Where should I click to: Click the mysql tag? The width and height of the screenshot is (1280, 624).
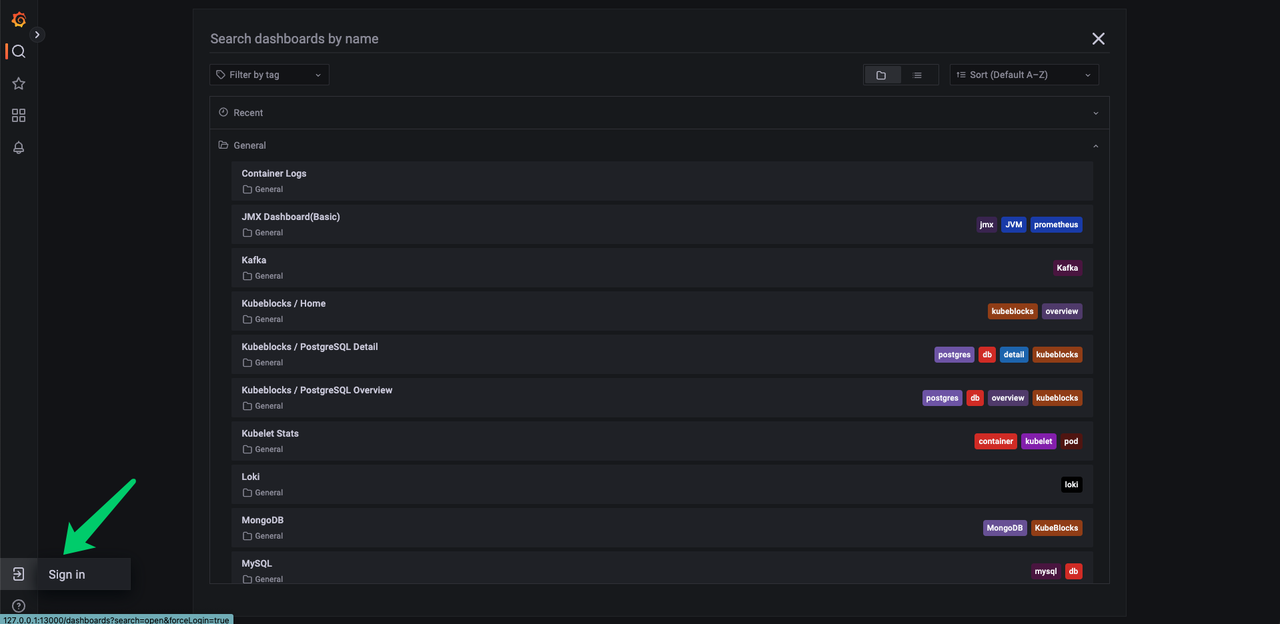coord(1046,572)
